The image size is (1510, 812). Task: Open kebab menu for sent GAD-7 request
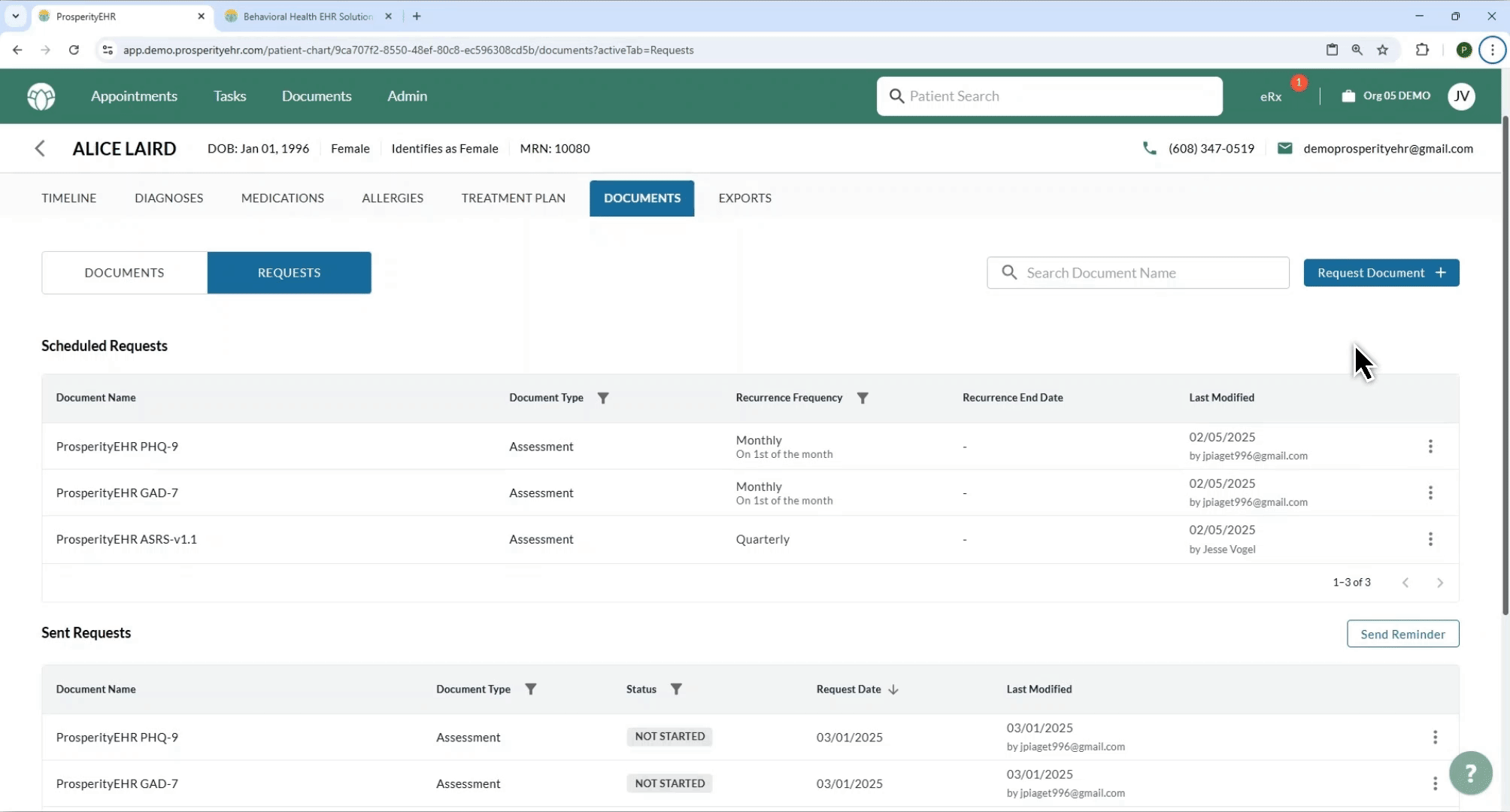coord(1435,783)
